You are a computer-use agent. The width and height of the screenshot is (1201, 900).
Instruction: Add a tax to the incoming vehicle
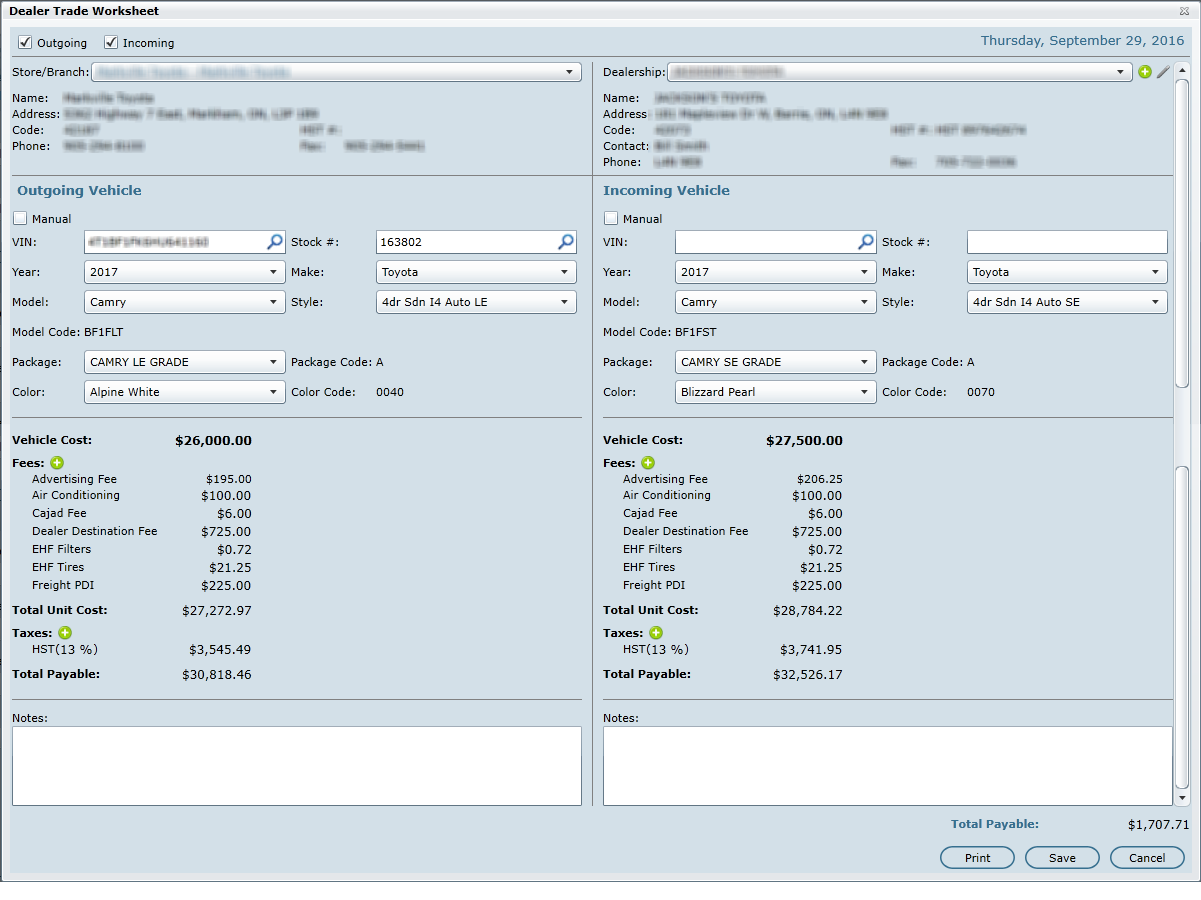pyautogui.click(x=656, y=633)
